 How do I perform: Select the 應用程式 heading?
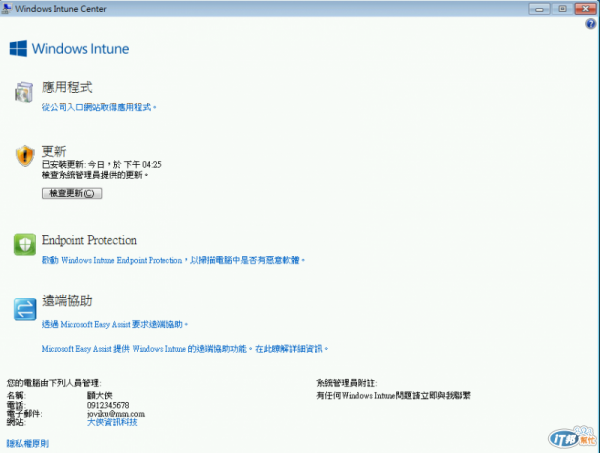67,87
